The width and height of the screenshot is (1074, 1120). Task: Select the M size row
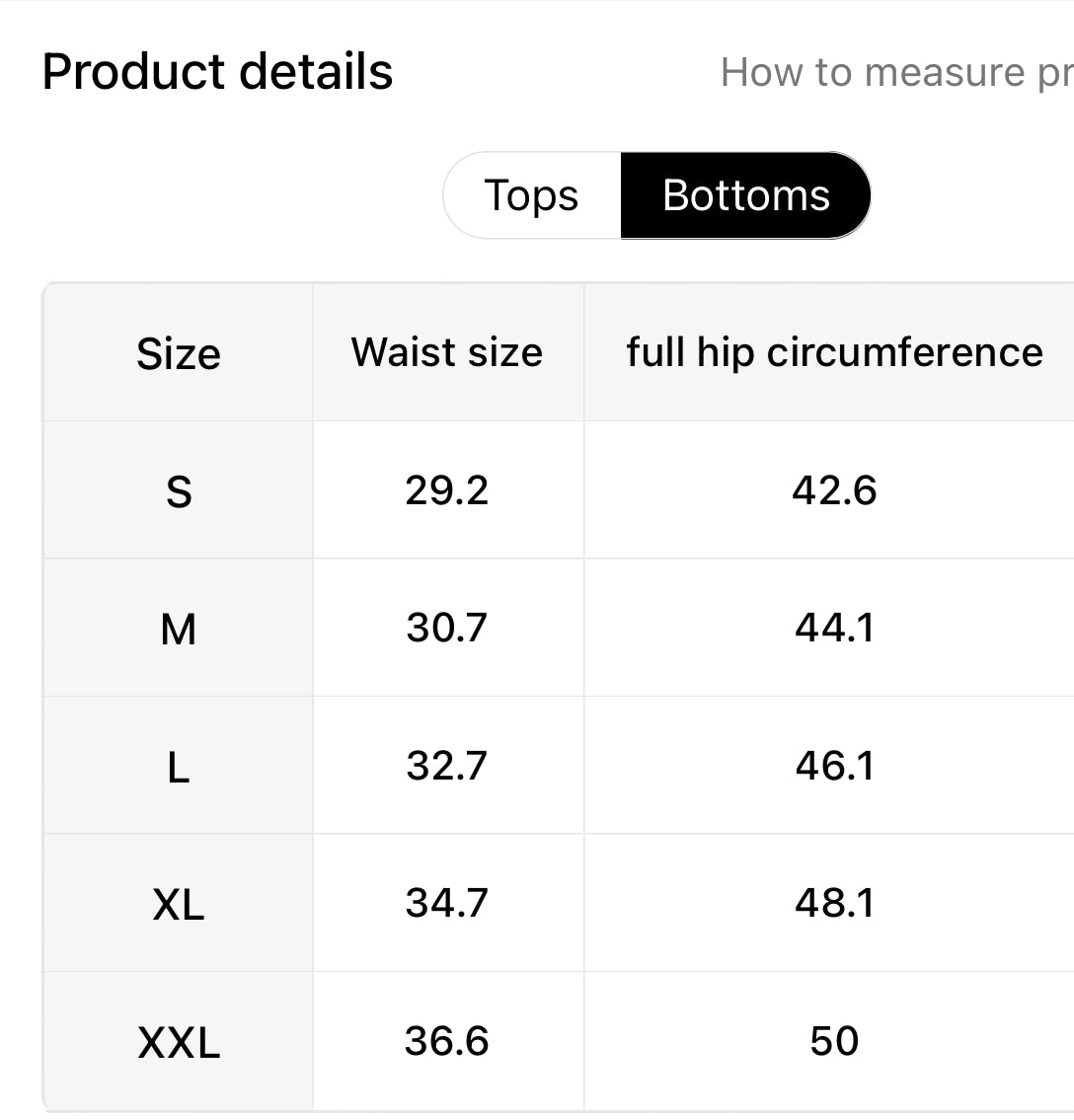click(179, 629)
